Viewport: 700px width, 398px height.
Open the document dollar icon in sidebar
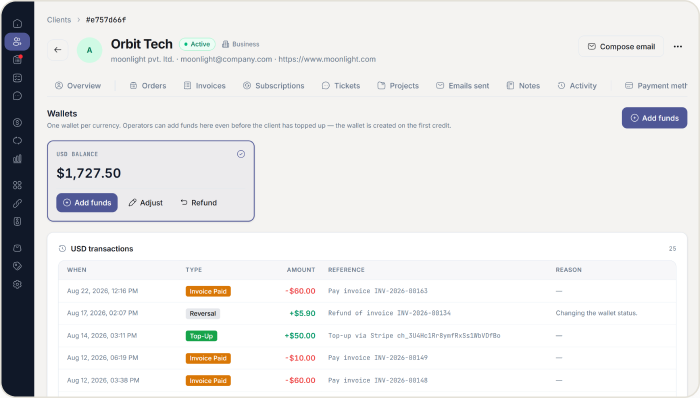(x=17, y=221)
